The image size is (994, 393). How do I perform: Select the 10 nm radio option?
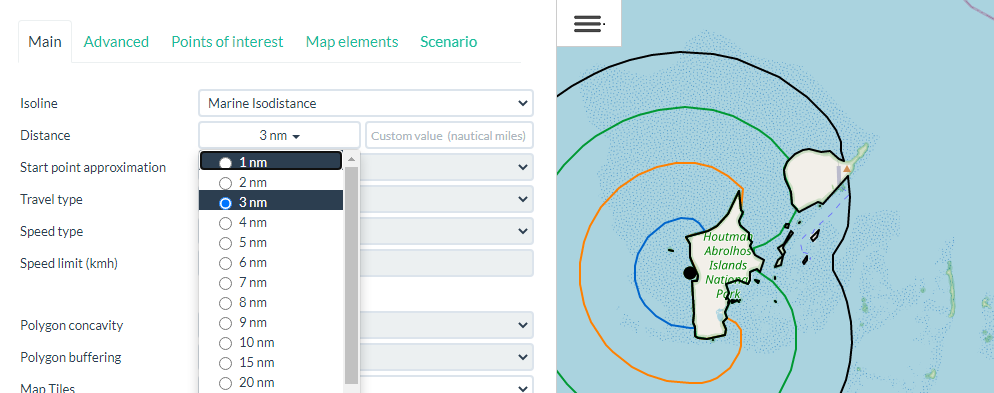pyautogui.click(x=225, y=343)
